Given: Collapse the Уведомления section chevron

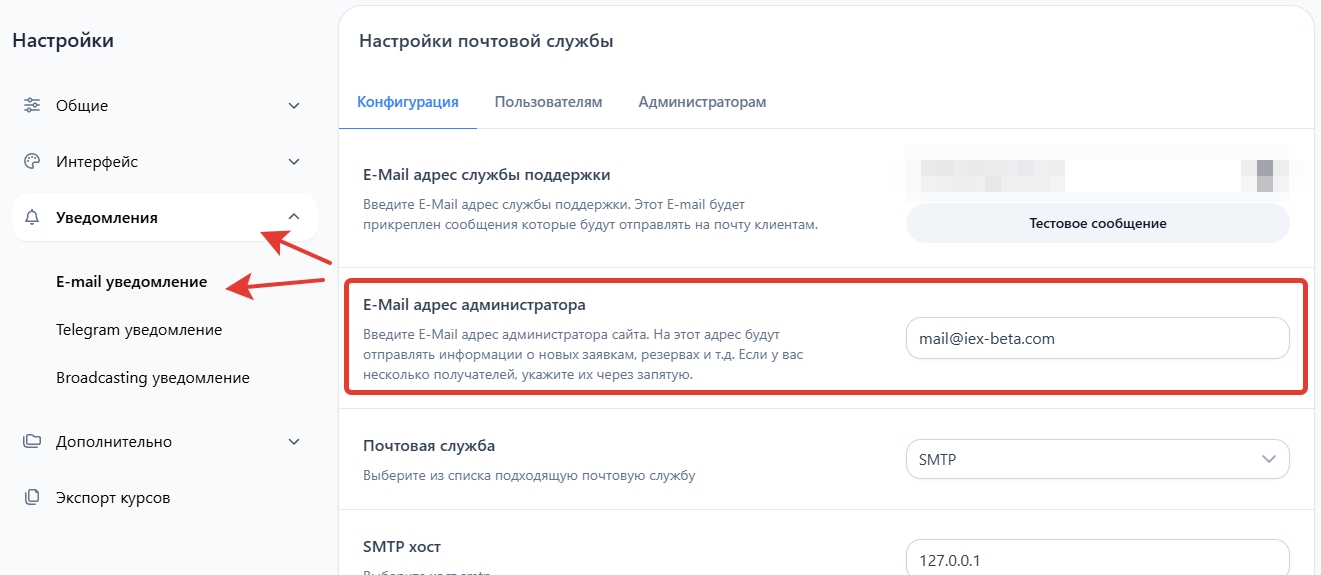Looking at the screenshot, I should [x=294, y=217].
